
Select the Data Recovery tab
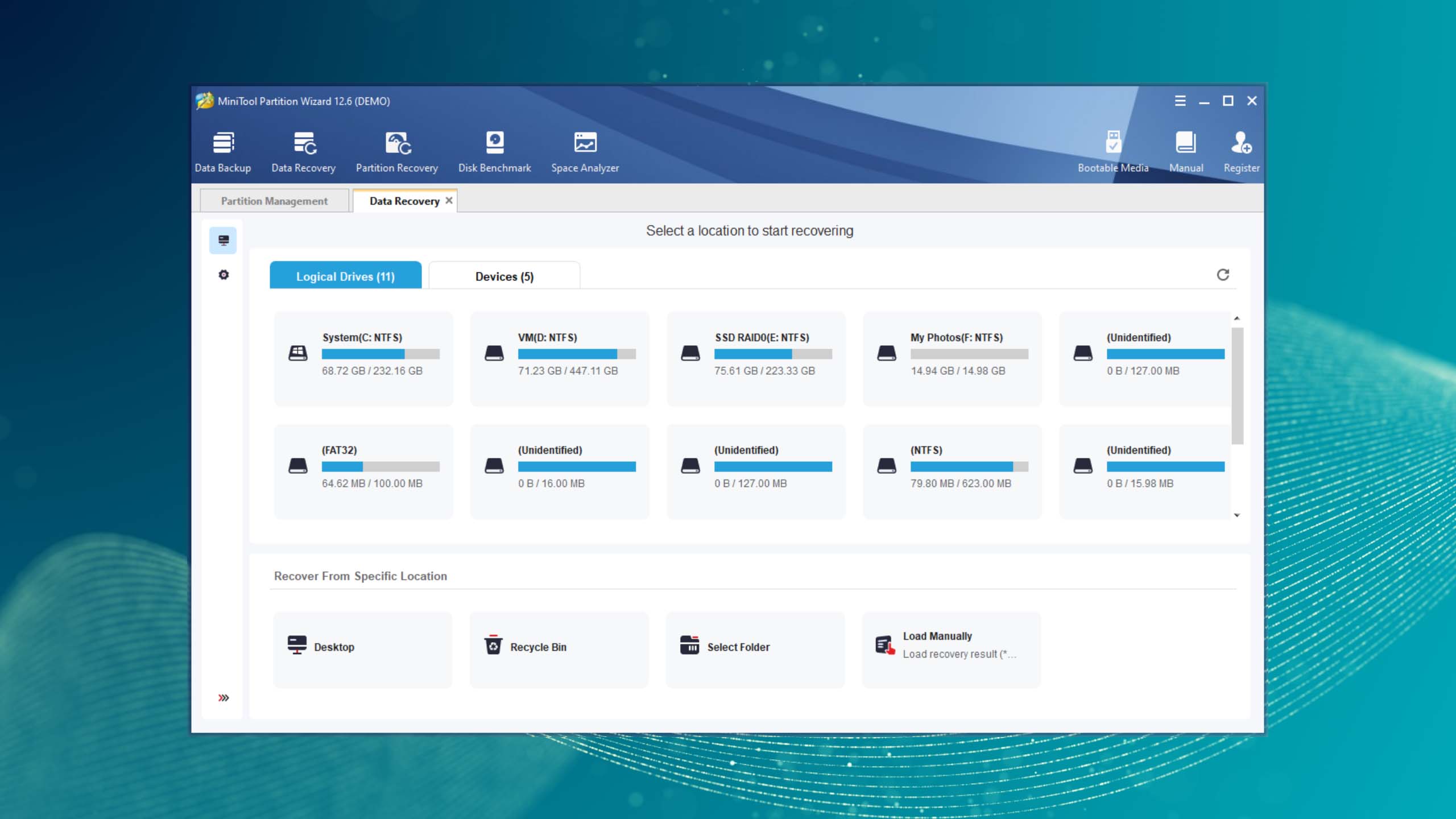[404, 201]
